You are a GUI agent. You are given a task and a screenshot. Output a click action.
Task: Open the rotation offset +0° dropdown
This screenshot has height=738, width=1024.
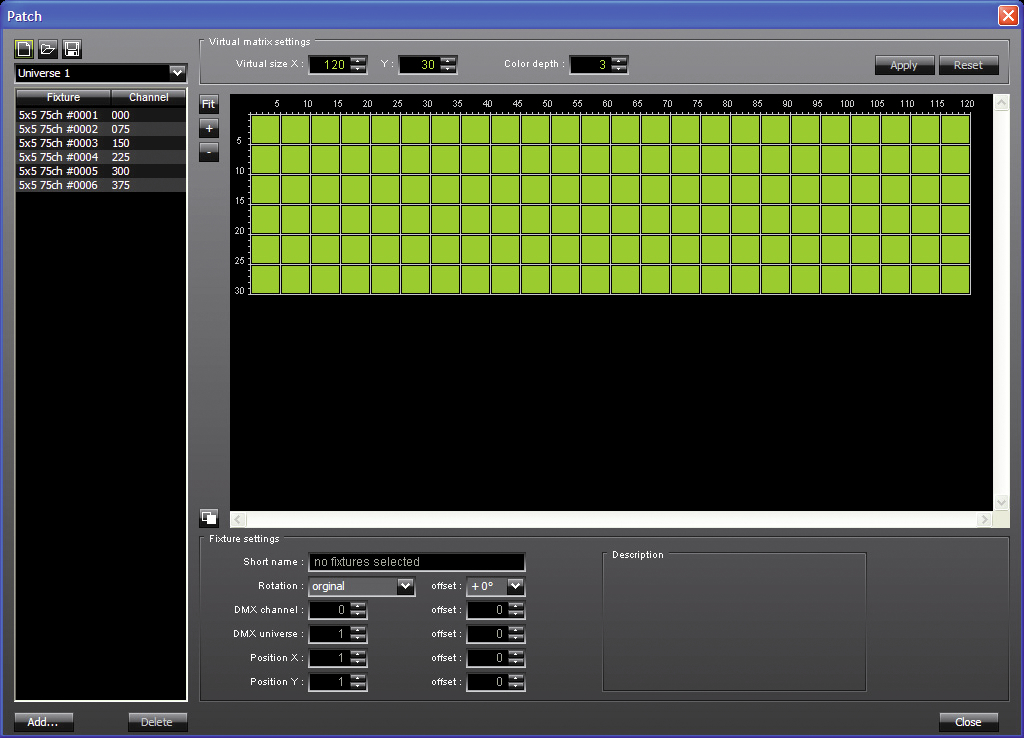[x=515, y=586]
